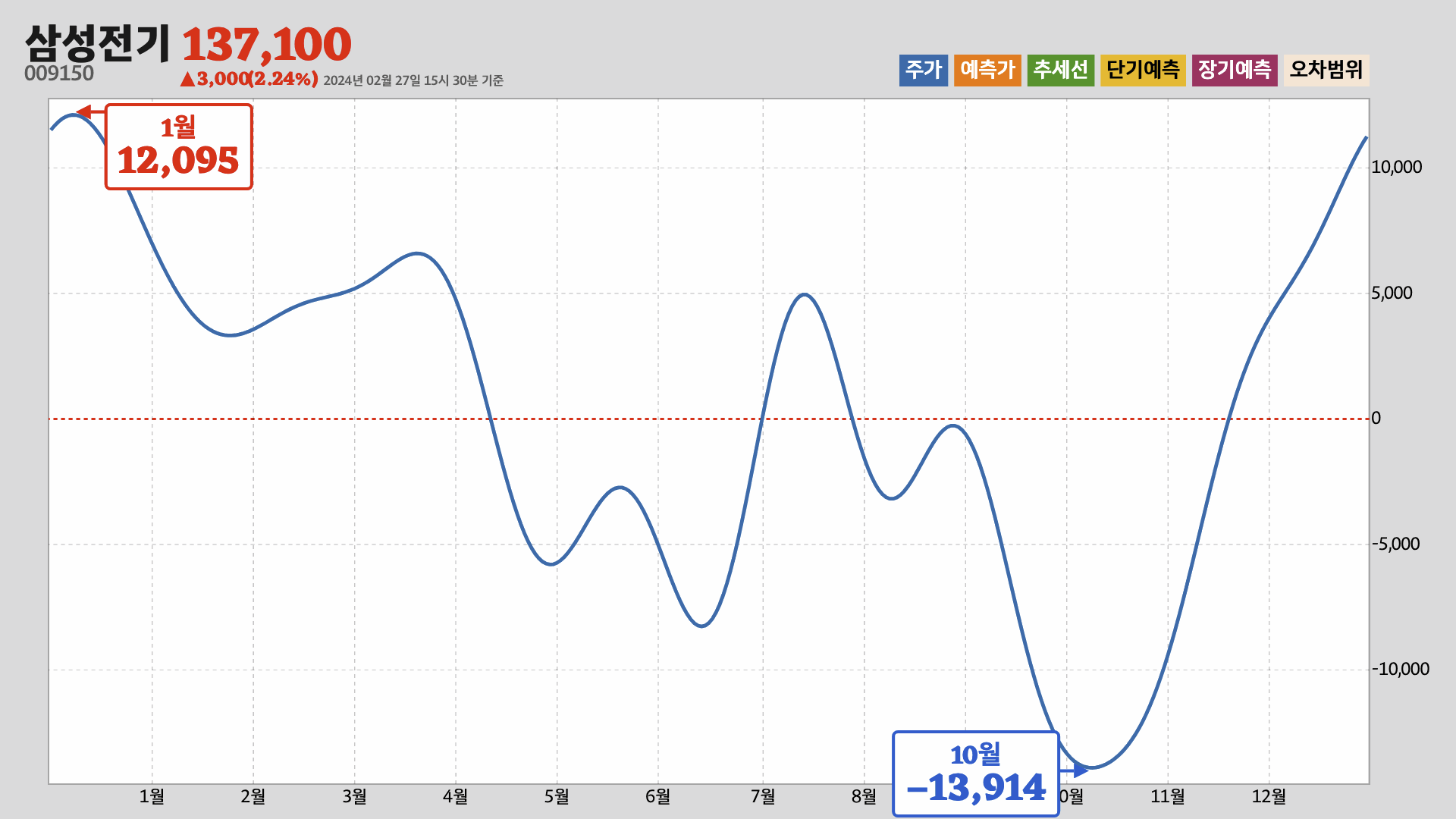
Task: Click the change value ▲3,000(2.24%)
Action: [x=249, y=79]
